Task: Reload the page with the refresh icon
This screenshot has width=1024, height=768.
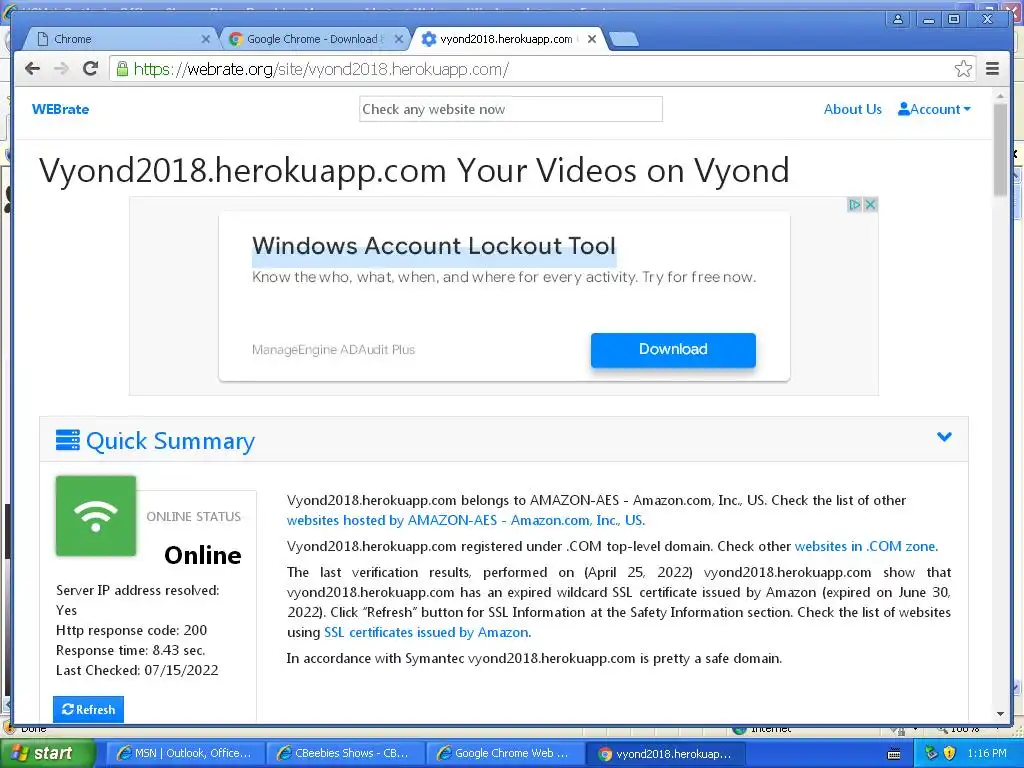Action: pos(90,68)
